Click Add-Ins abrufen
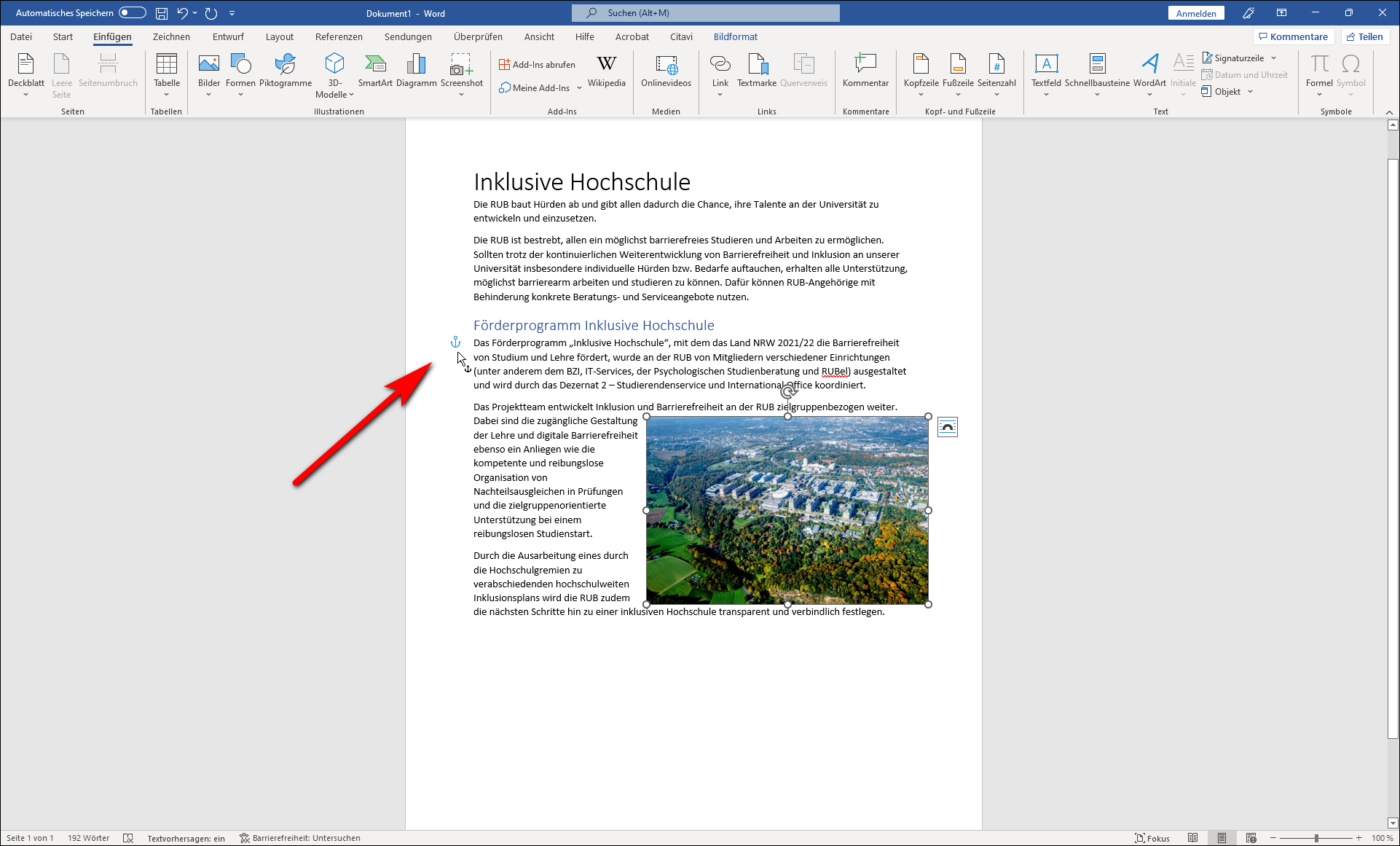 (538, 64)
